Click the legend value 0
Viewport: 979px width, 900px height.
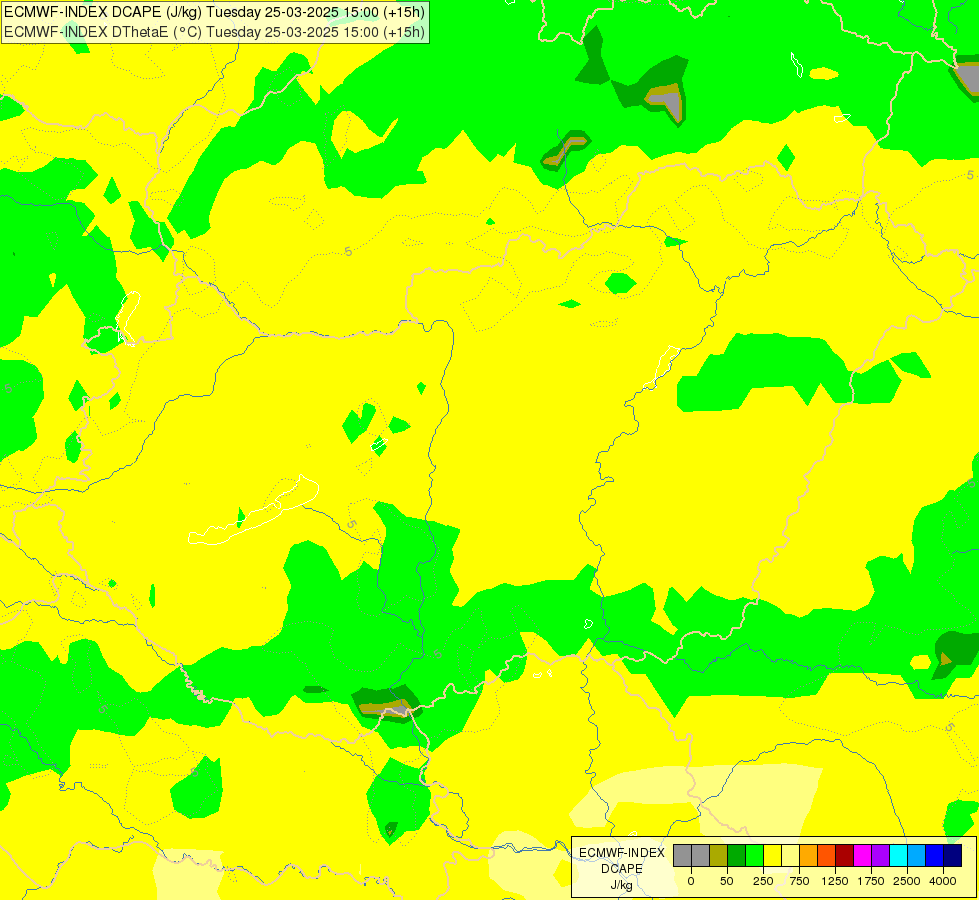coord(691,881)
